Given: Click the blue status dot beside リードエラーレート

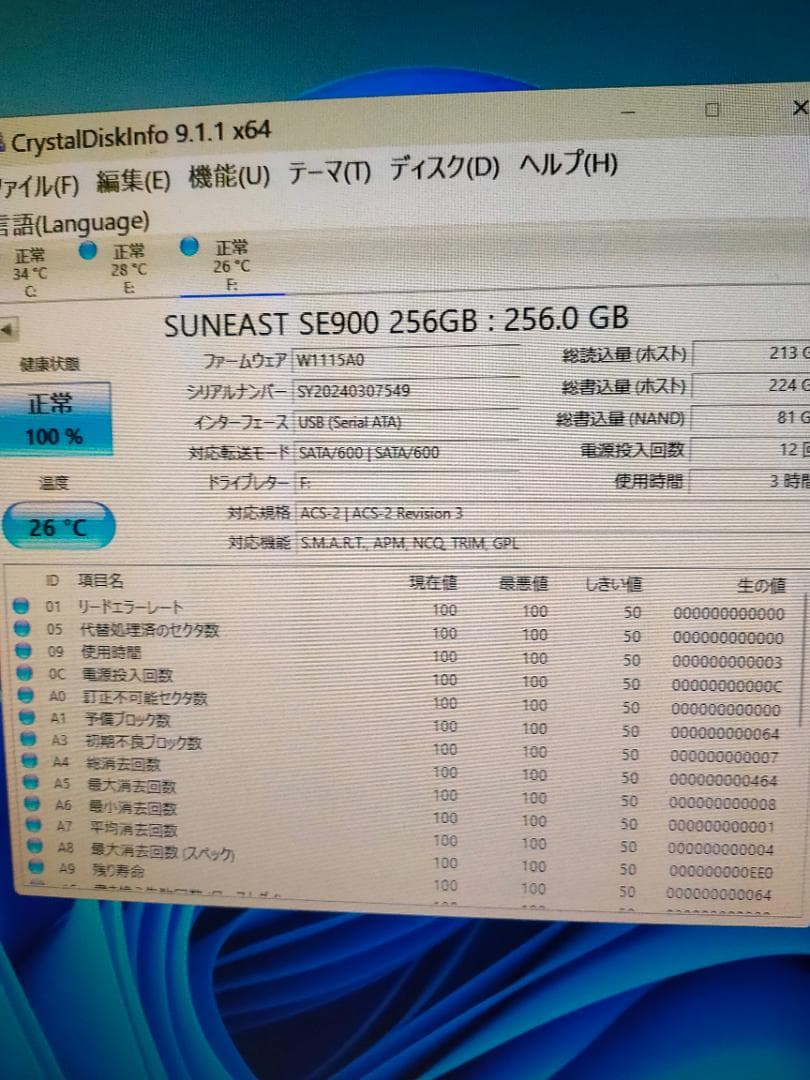Looking at the screenshot, I should pyautogui.click(x=22, y=608).
